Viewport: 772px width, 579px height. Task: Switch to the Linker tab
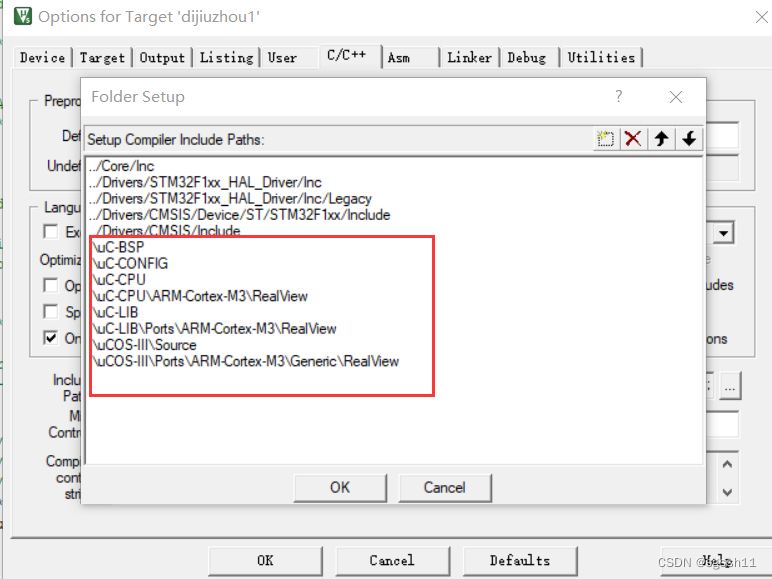pos(469,58)
